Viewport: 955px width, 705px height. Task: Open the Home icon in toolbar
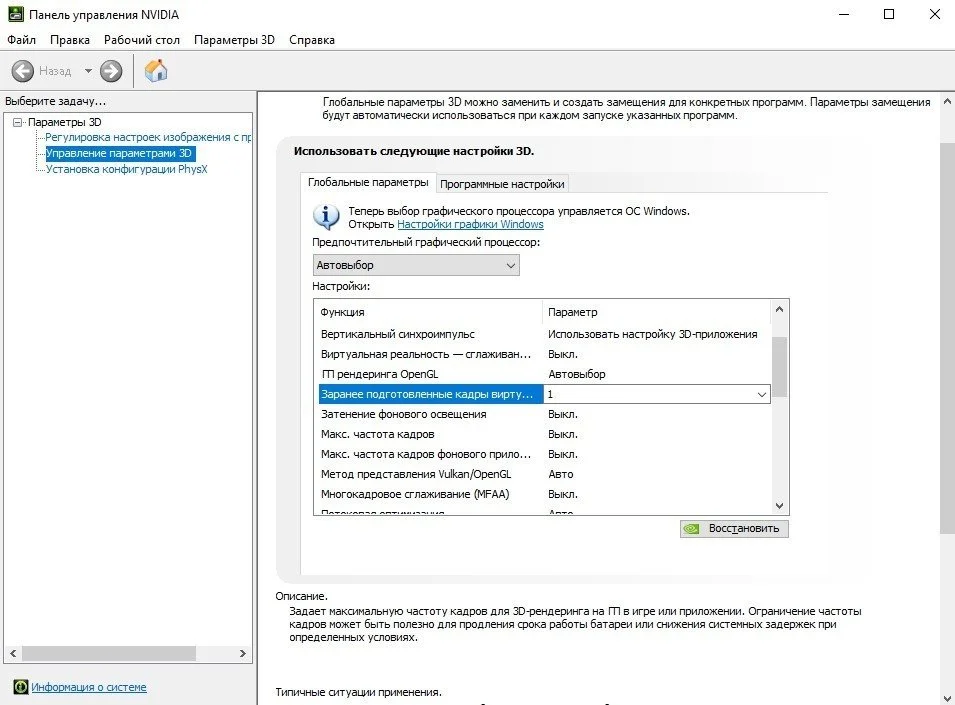tap(156, 71)
